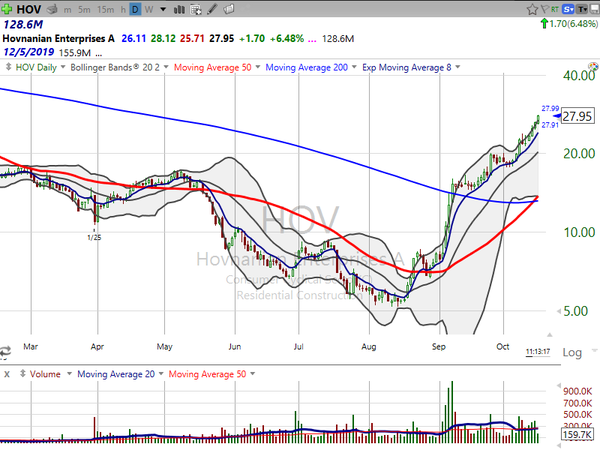The height and width of the screenshot is (450, 600).
Task: Click the star favorite icon
Action: [532, 9]
